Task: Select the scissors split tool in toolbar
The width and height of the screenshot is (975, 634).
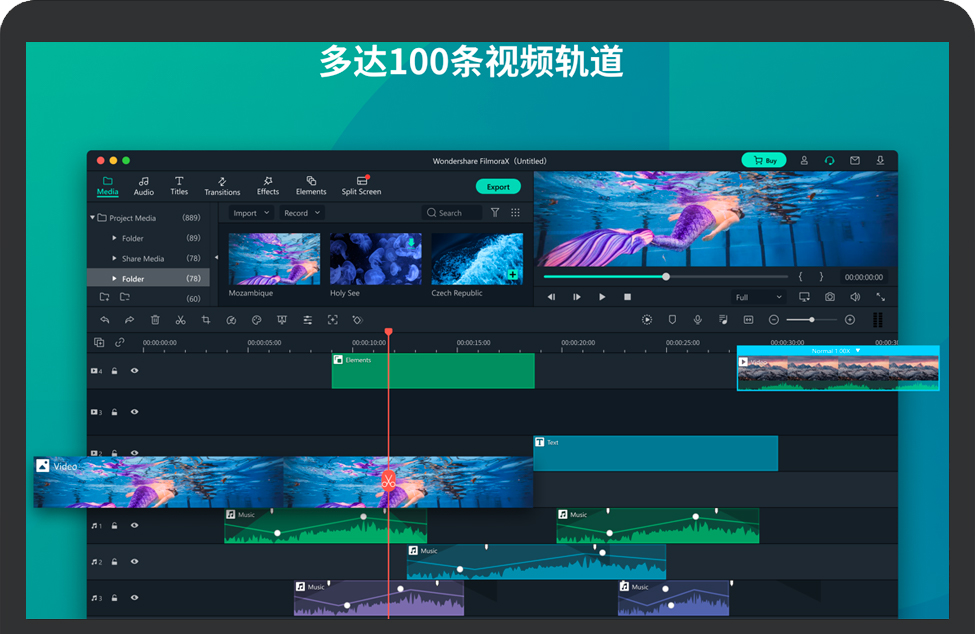Action: pyautogui.click(x=180, y=320)
